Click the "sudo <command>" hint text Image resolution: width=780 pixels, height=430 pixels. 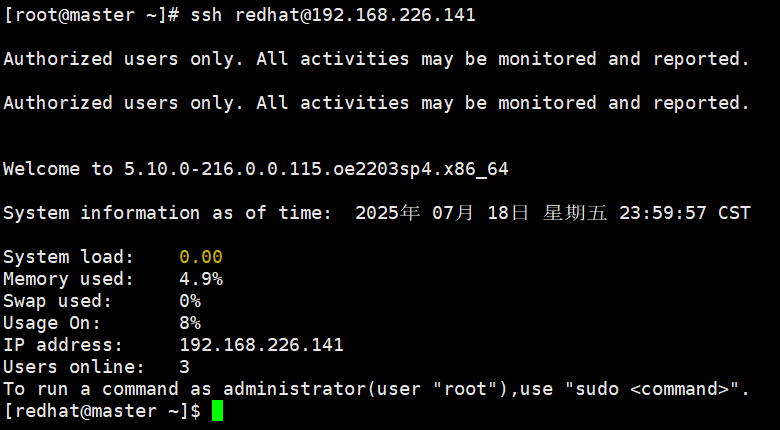click(652, 389)
